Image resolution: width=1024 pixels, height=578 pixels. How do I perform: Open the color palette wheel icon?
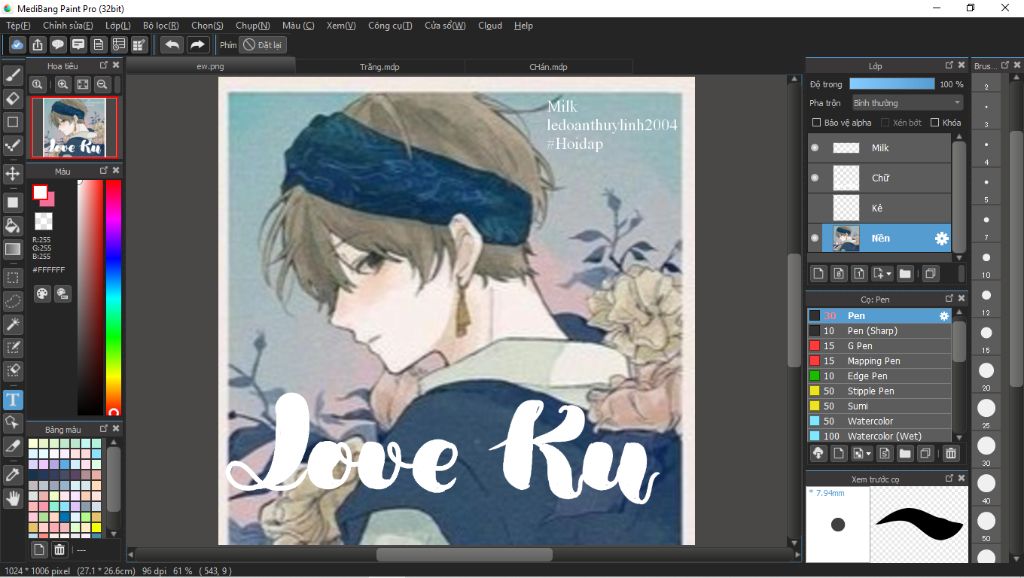(x=42, y=293)
